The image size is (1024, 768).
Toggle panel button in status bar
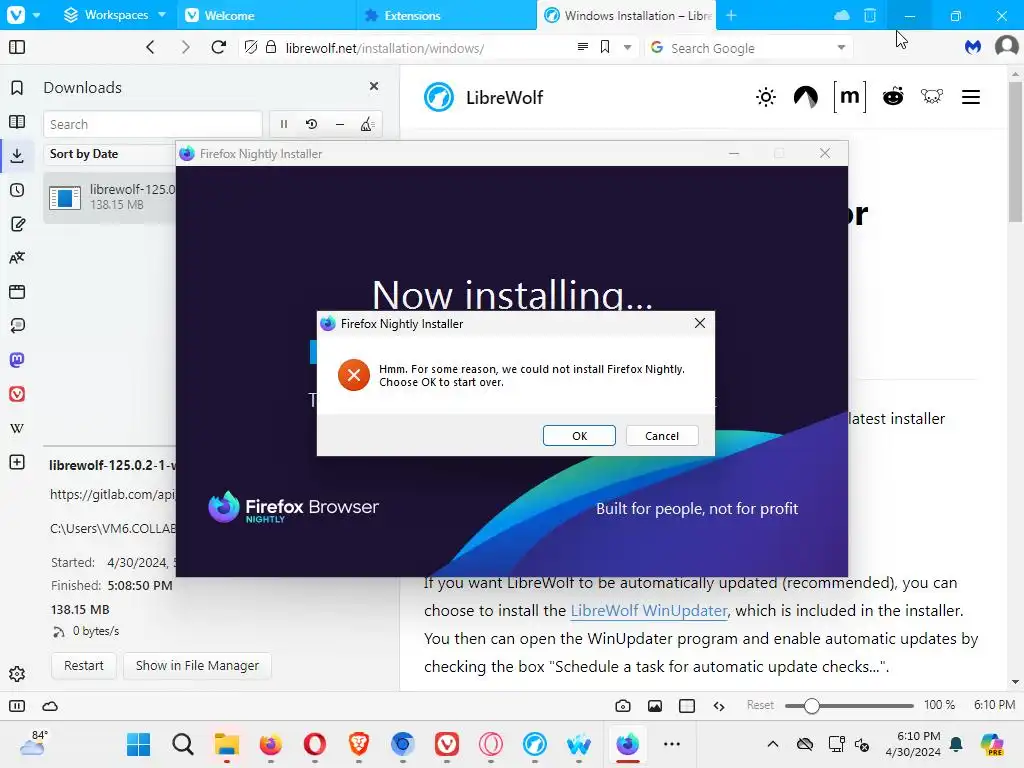17,706
